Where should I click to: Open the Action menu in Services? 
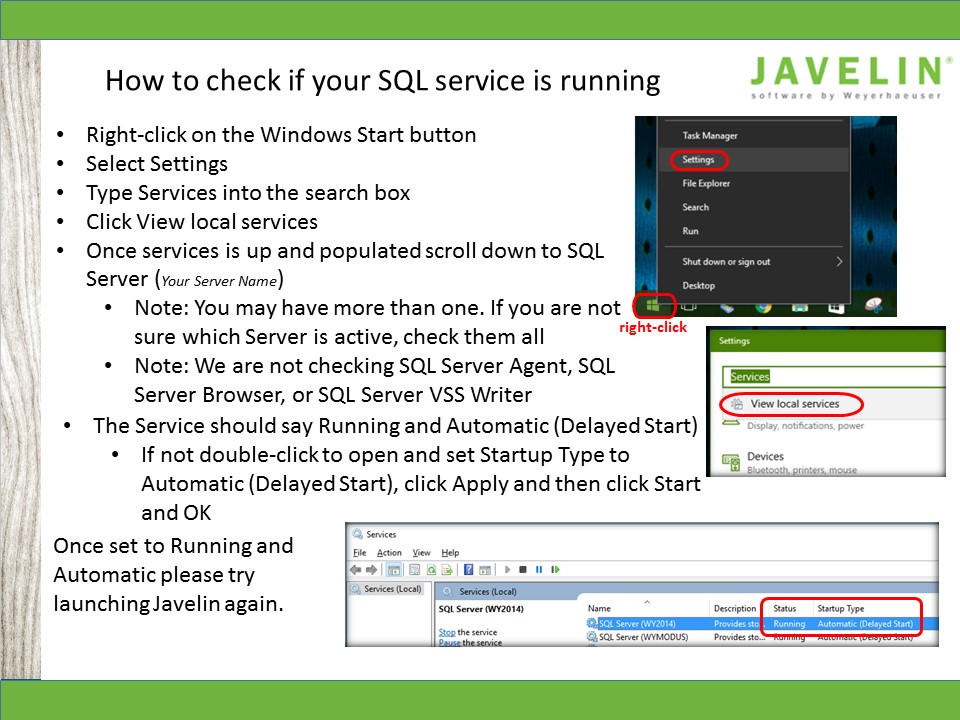tap(389, 553)
